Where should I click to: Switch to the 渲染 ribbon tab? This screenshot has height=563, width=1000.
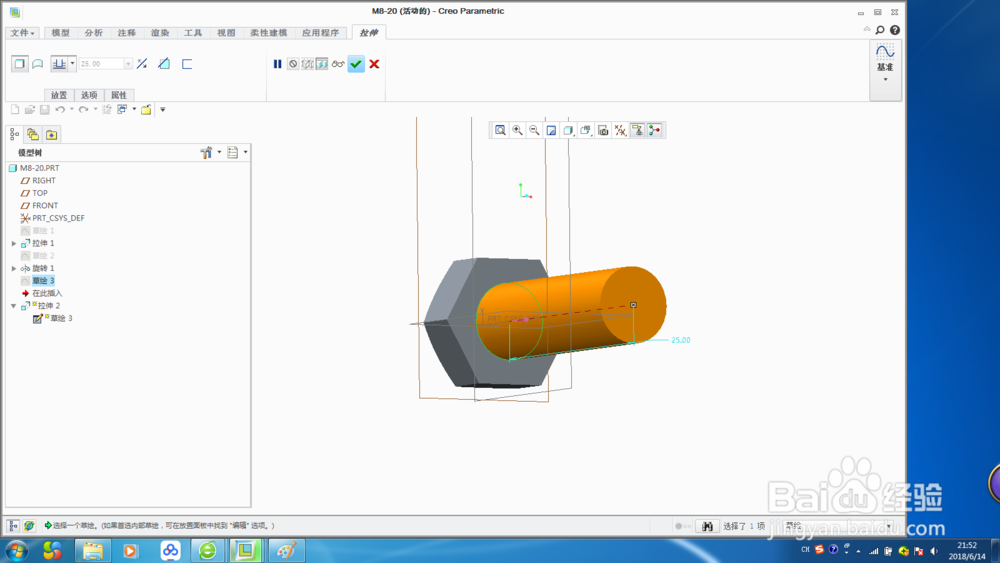point(160,33)
